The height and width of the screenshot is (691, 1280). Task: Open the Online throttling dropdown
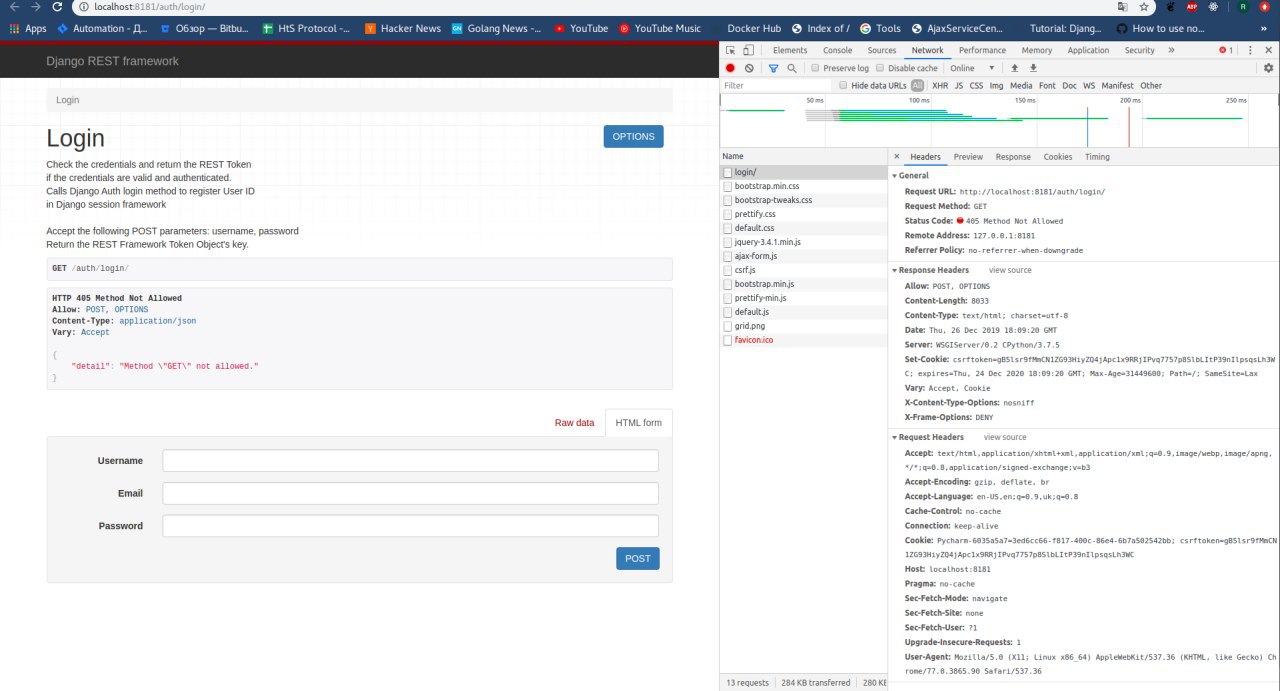pos(974,68)
